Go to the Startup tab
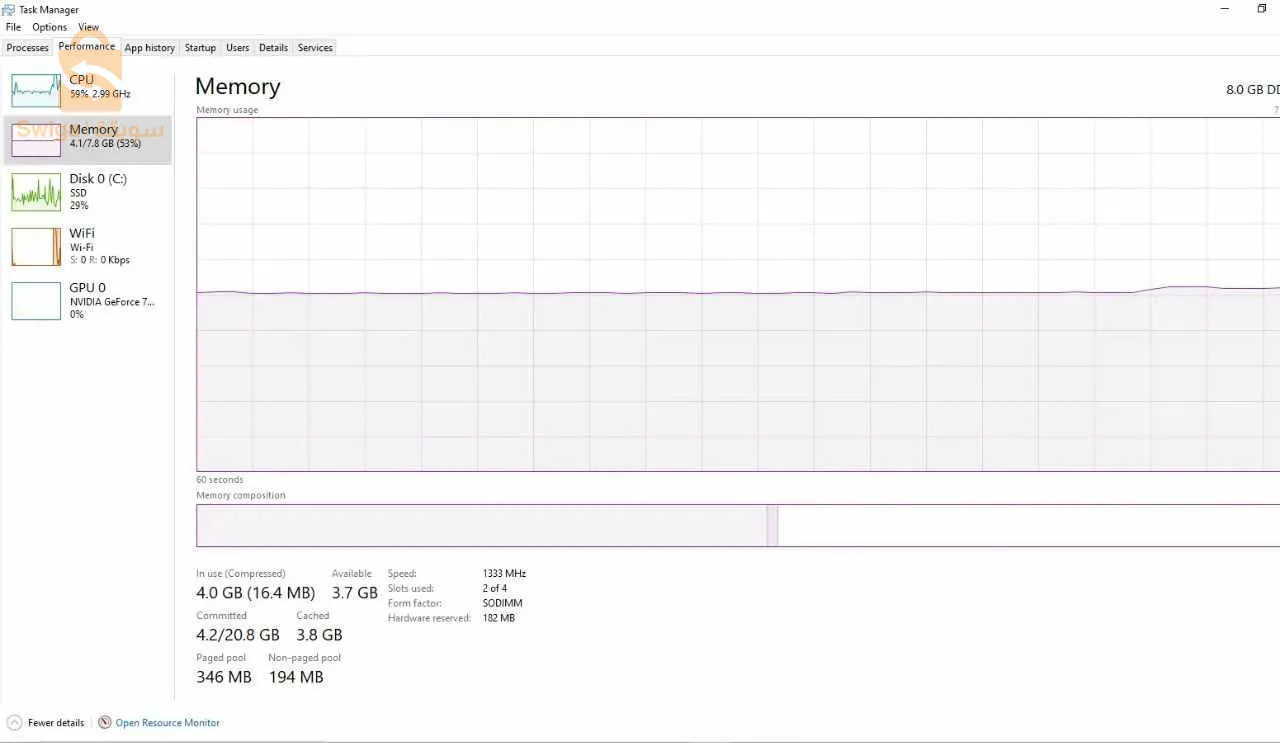Screen dimensions: 1280x743 [200, 48]
